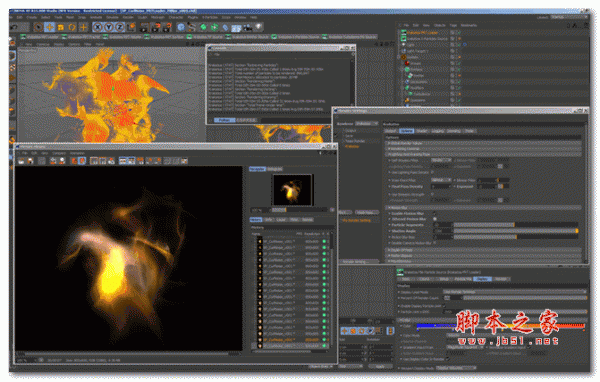Open the Renderer dropdown in Render Settings
The width and height of the screenshot is (600, 382).
367,124
